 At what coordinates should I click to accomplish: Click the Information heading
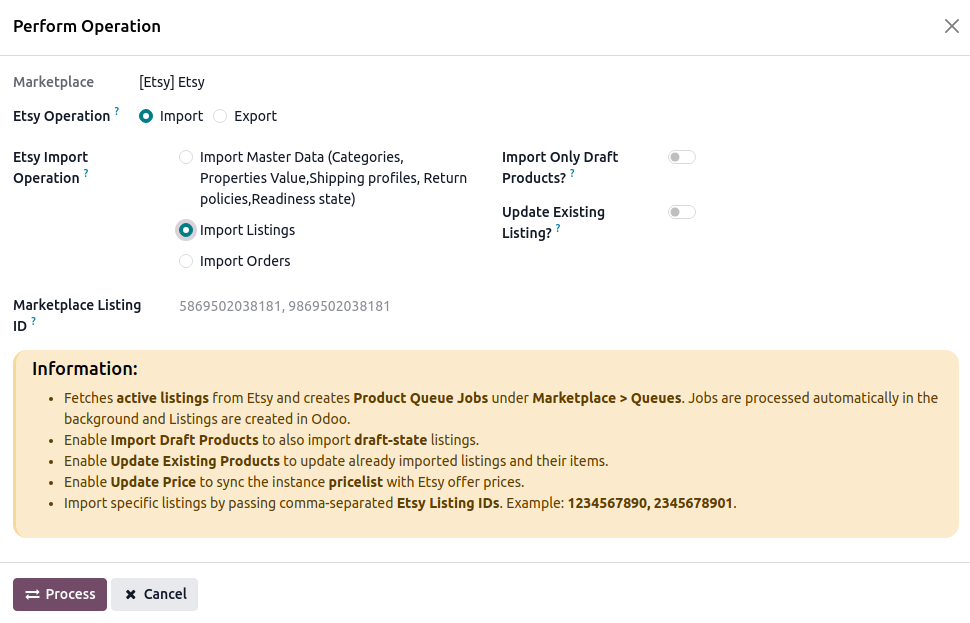(x=85, y=369)
